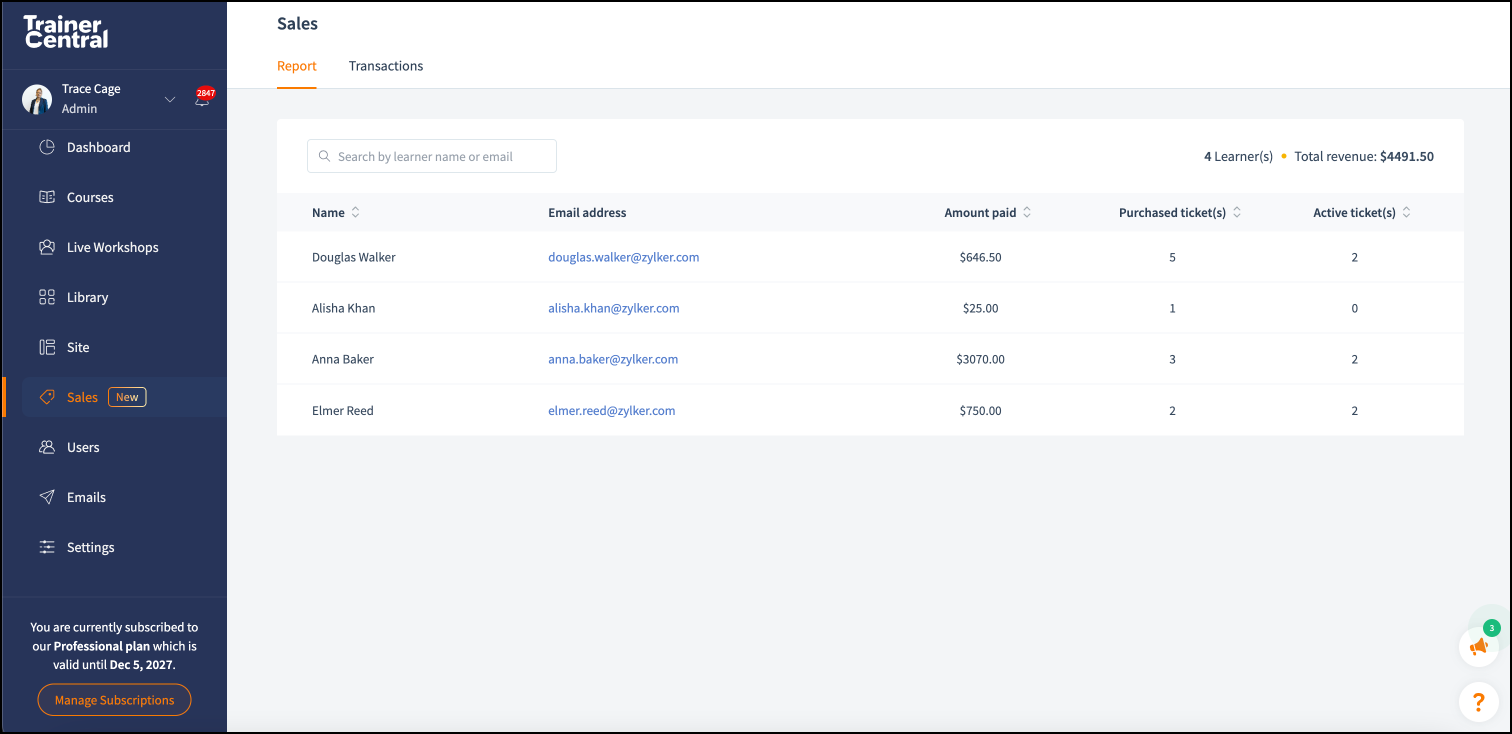
Task: Select the Report tab
Action: click(x=297, y=66)
